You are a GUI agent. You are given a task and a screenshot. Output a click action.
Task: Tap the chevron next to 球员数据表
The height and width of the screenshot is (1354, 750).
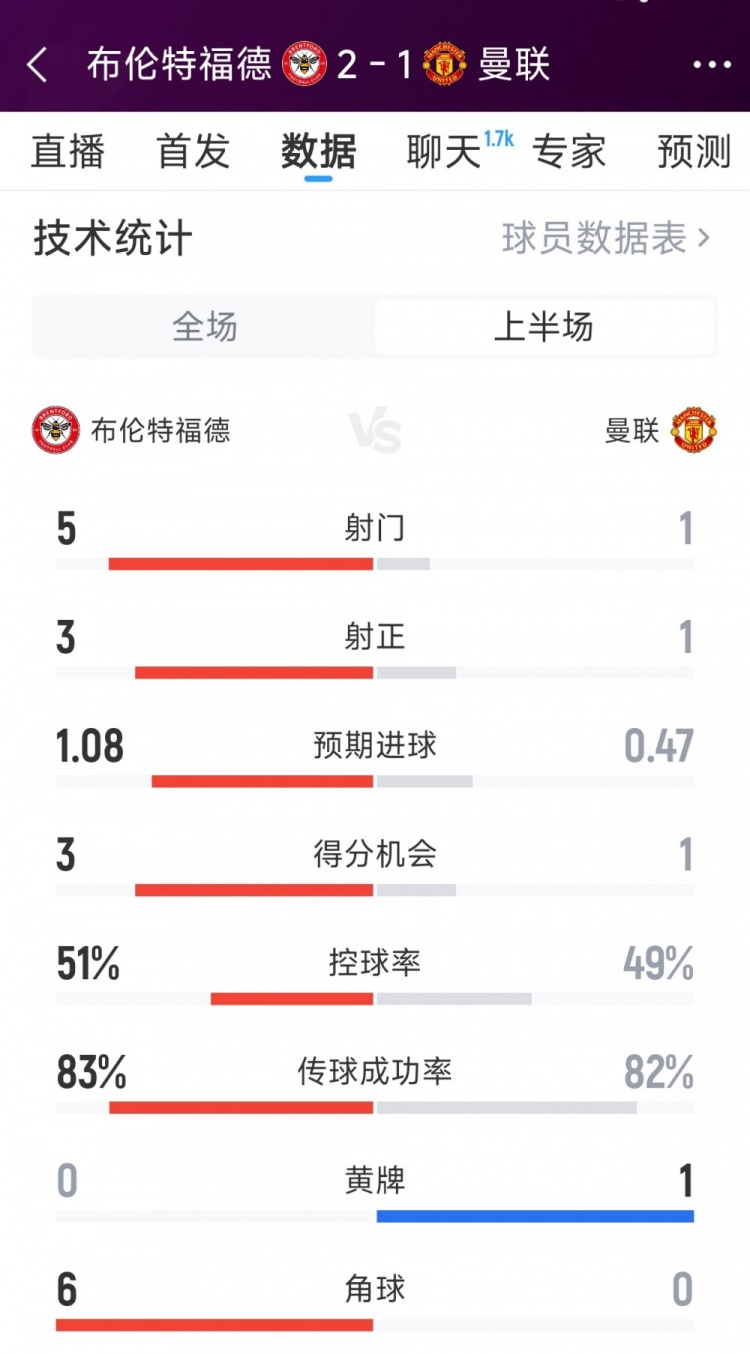click(704, 238)
